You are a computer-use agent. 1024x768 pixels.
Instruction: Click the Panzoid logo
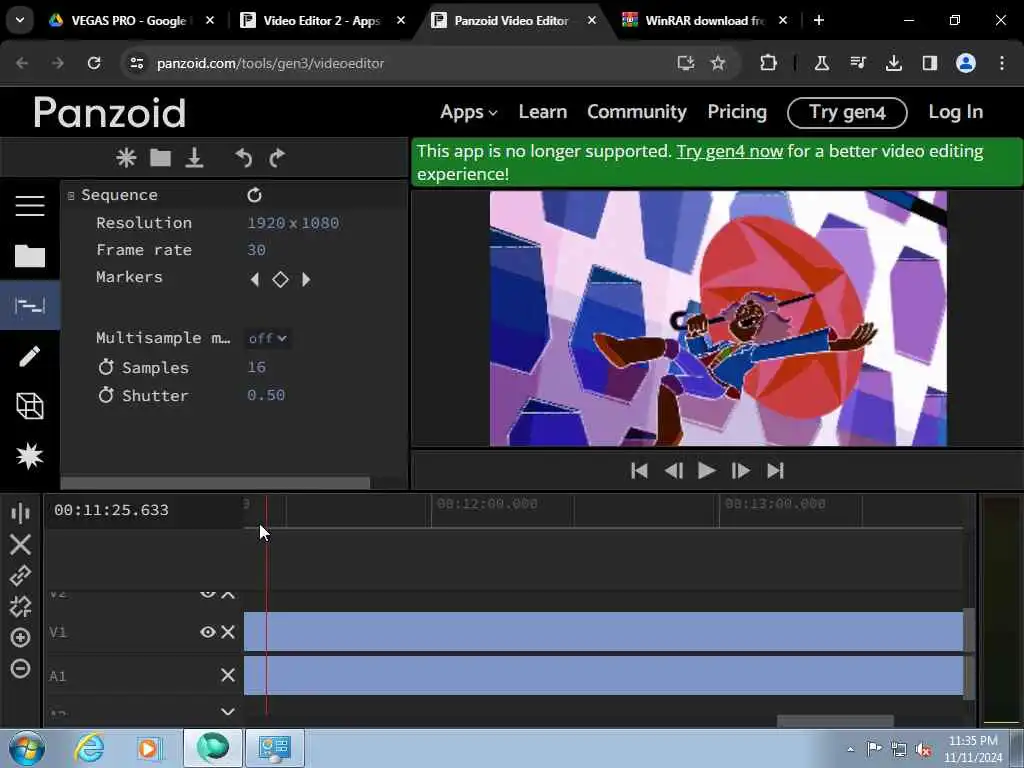point(110,112)
